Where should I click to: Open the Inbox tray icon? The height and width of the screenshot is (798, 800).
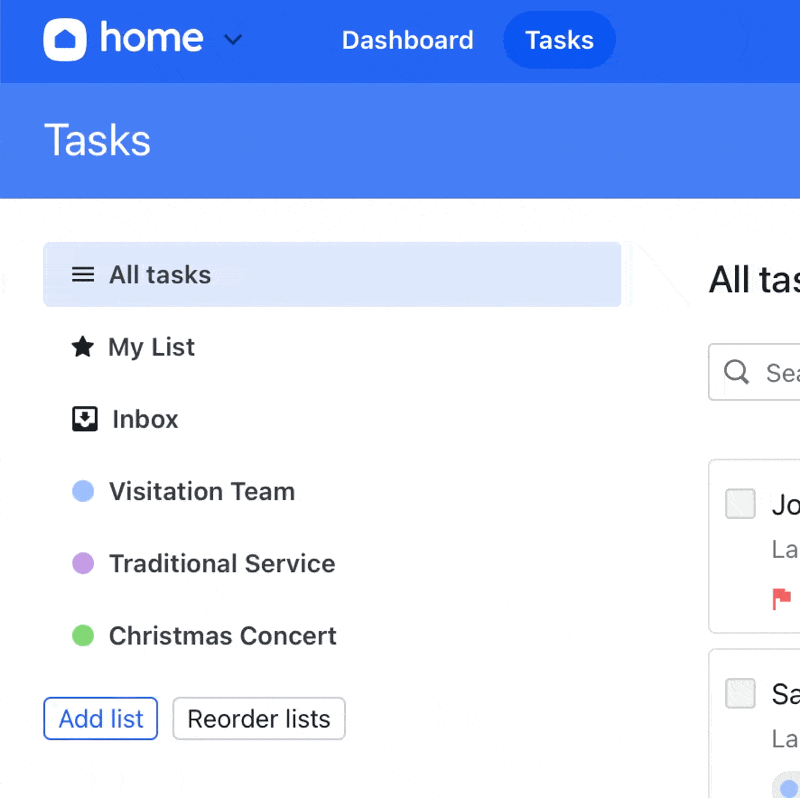(85, 419)
